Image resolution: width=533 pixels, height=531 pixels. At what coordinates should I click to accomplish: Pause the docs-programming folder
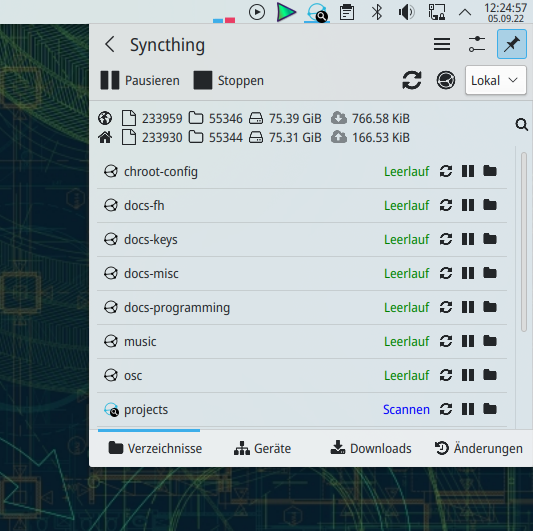(468, 307)
